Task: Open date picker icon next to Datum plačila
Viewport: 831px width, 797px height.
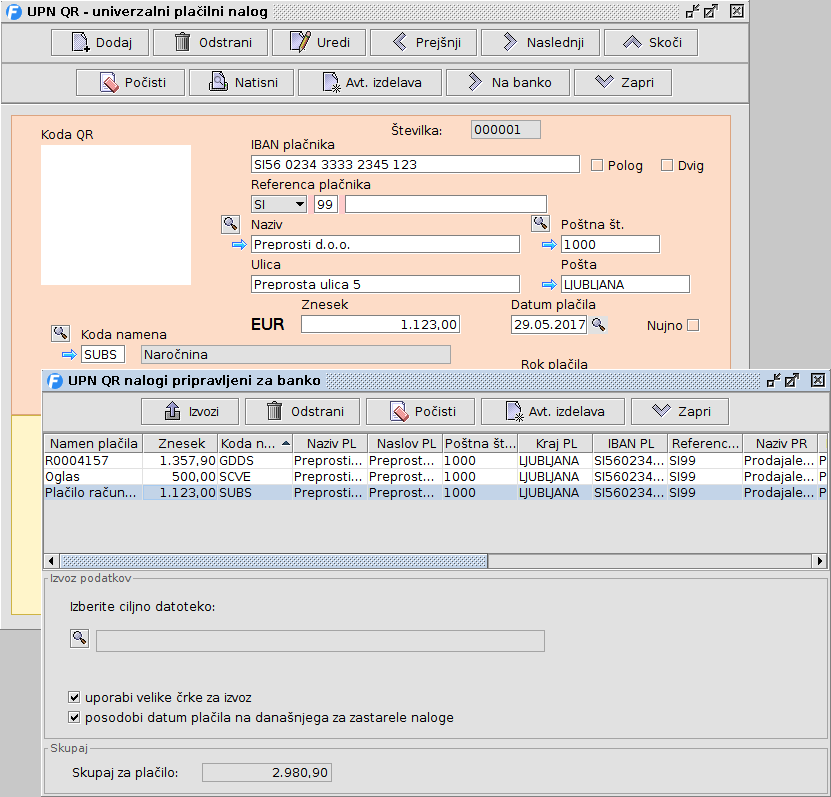Action: click(x=598, y=324)
